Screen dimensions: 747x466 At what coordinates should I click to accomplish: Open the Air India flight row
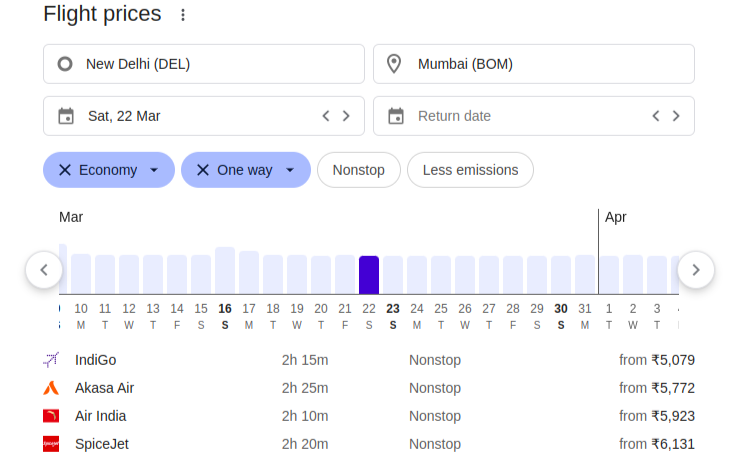tap(369, 416)
